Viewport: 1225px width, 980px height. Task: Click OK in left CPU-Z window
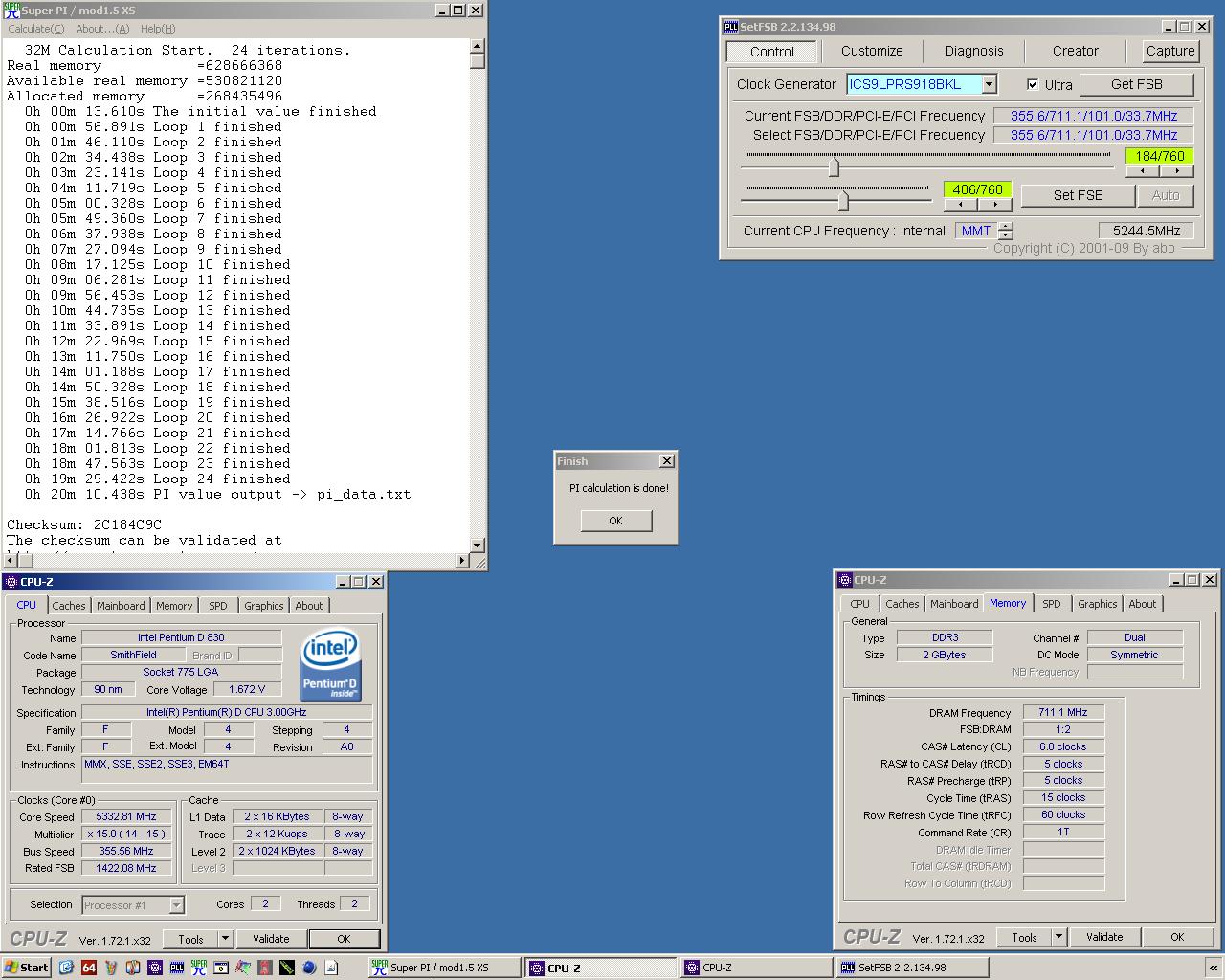point(344,939)
